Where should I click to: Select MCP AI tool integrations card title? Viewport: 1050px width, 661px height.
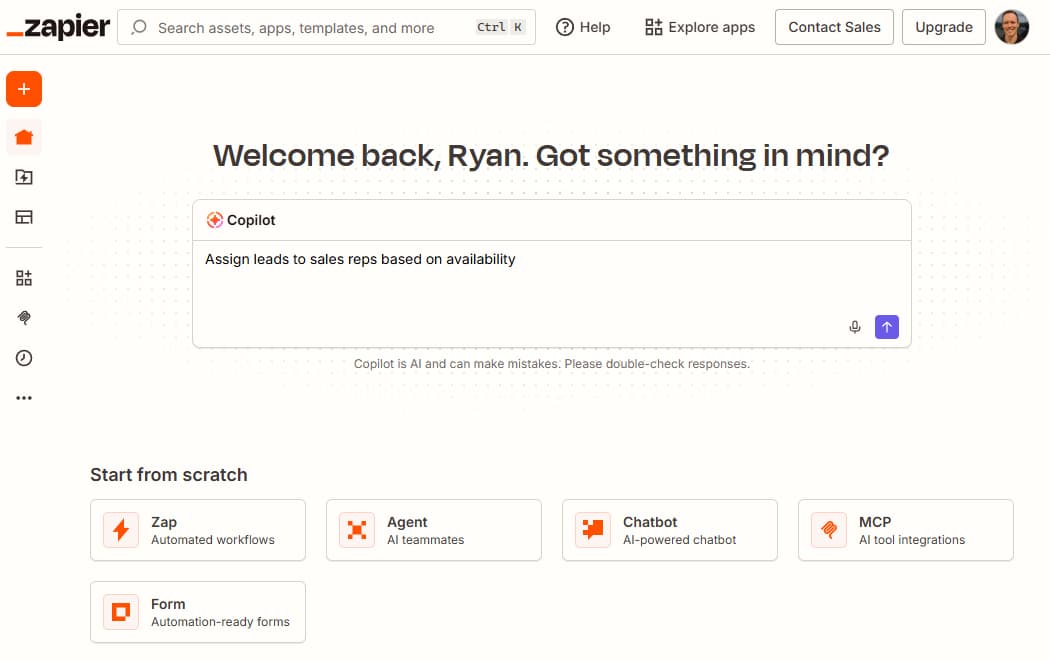875,522
